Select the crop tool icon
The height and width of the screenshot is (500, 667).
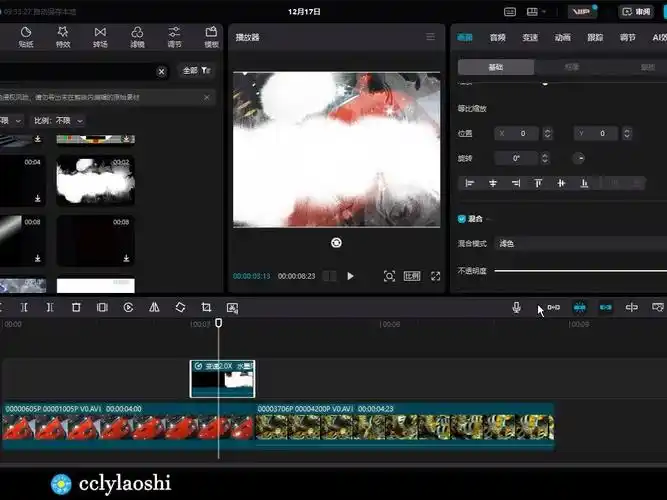pos(206,308)
